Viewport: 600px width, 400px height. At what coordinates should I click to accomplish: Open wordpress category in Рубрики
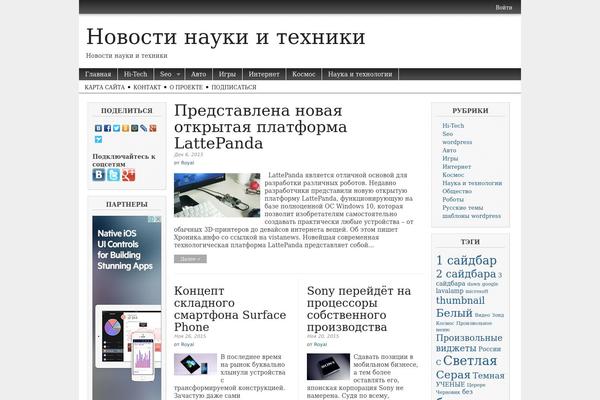coord(457,142)
